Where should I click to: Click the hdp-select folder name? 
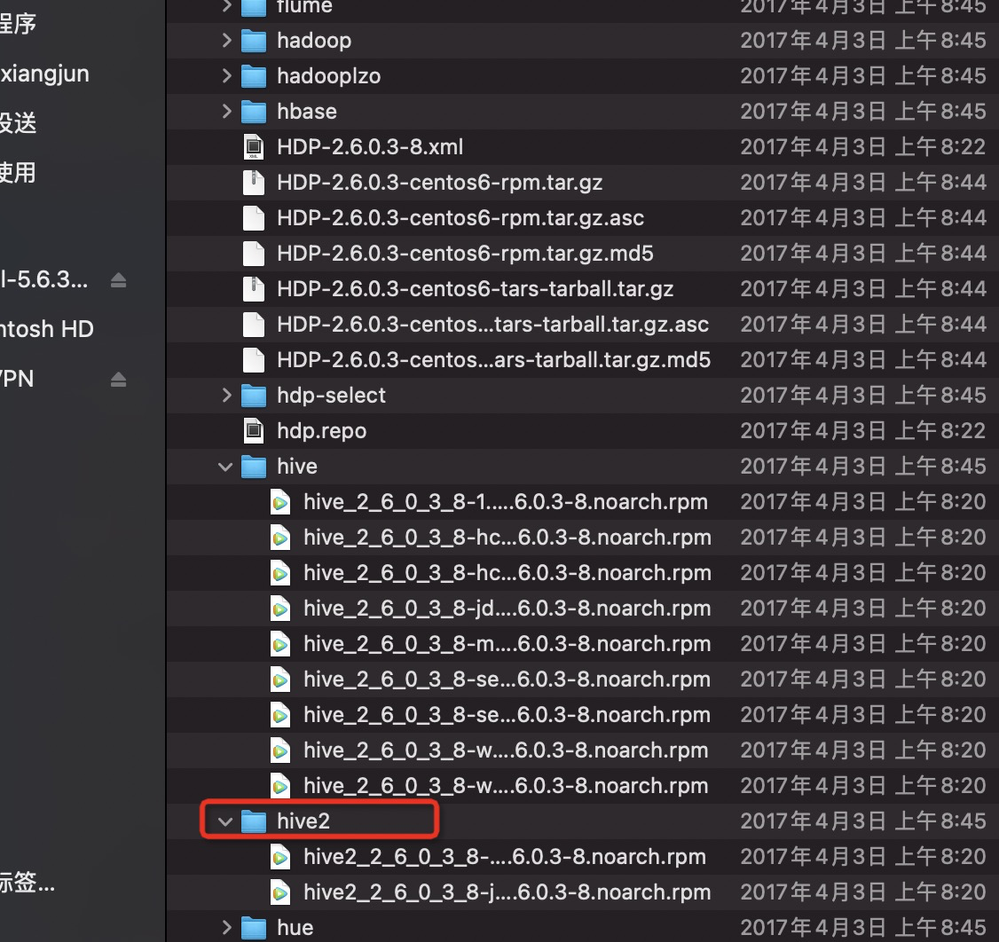tap(331, 396)
